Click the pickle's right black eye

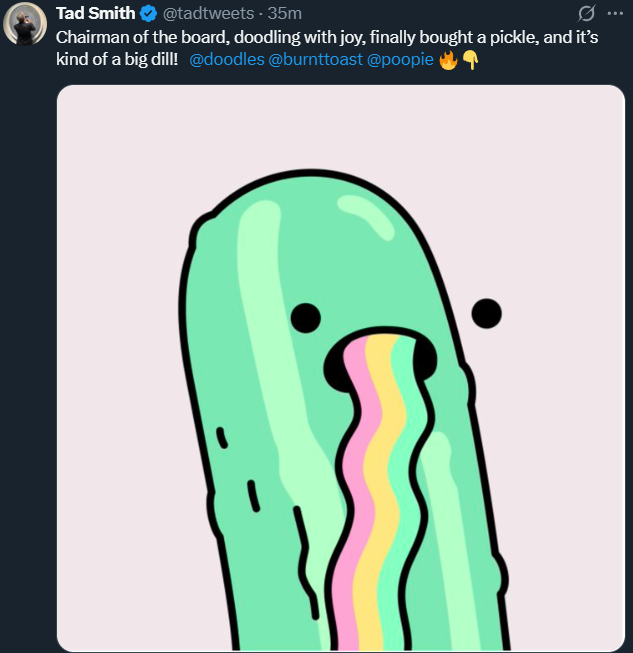[486, 313]
